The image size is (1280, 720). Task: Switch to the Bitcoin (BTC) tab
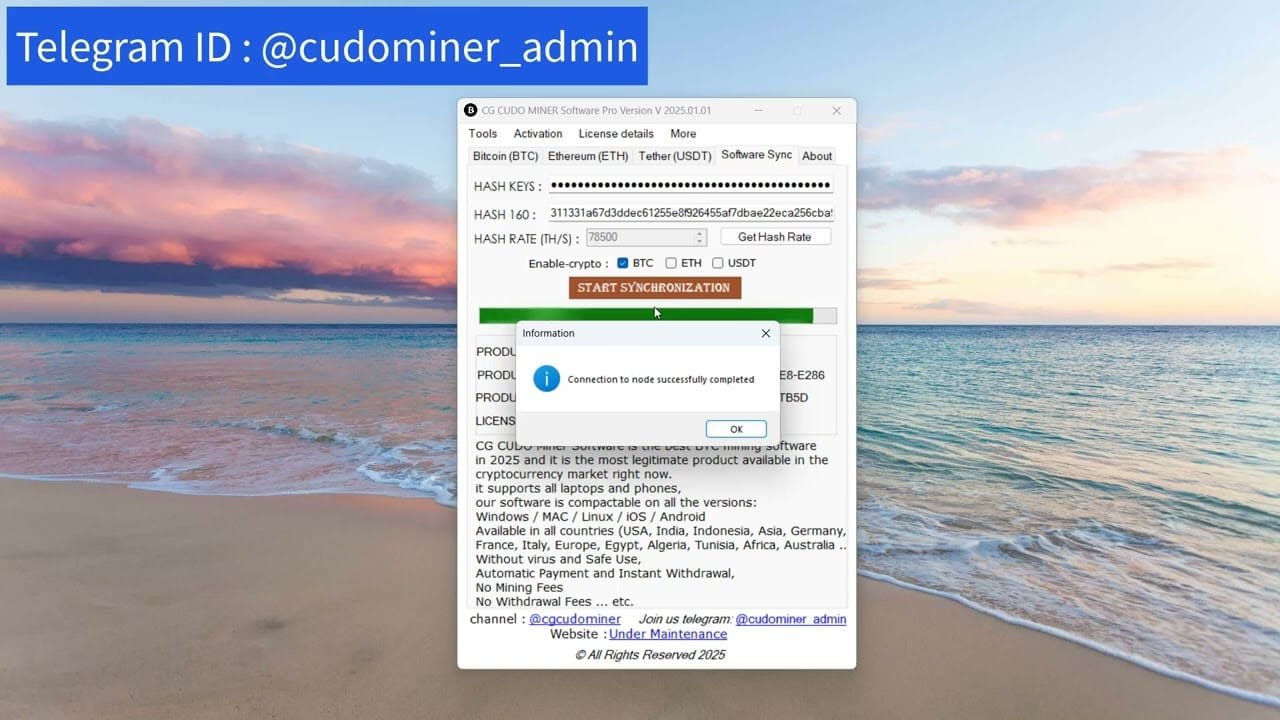click(x=505, y=156)
